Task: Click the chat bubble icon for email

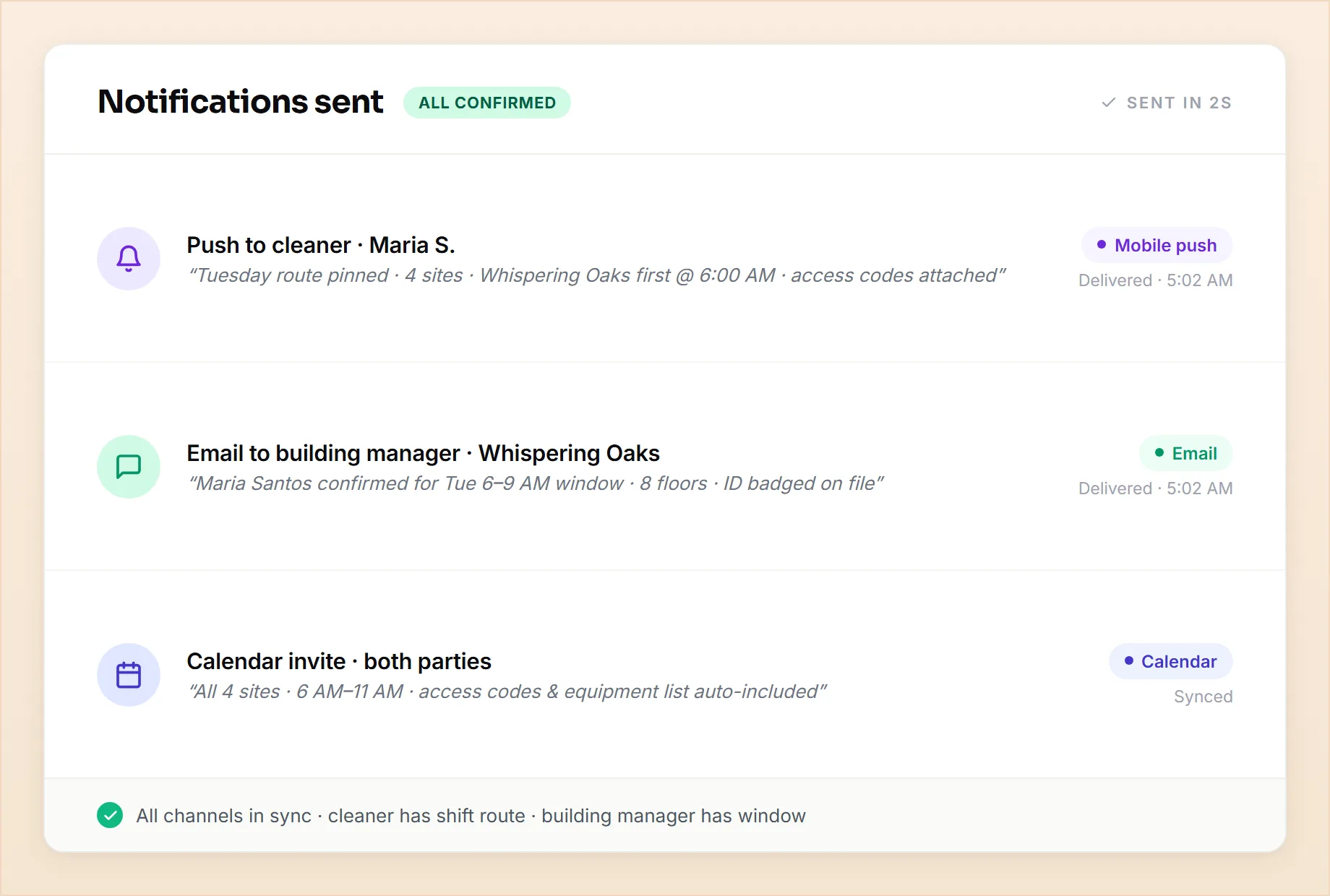Action: click(x=129, y=467)
